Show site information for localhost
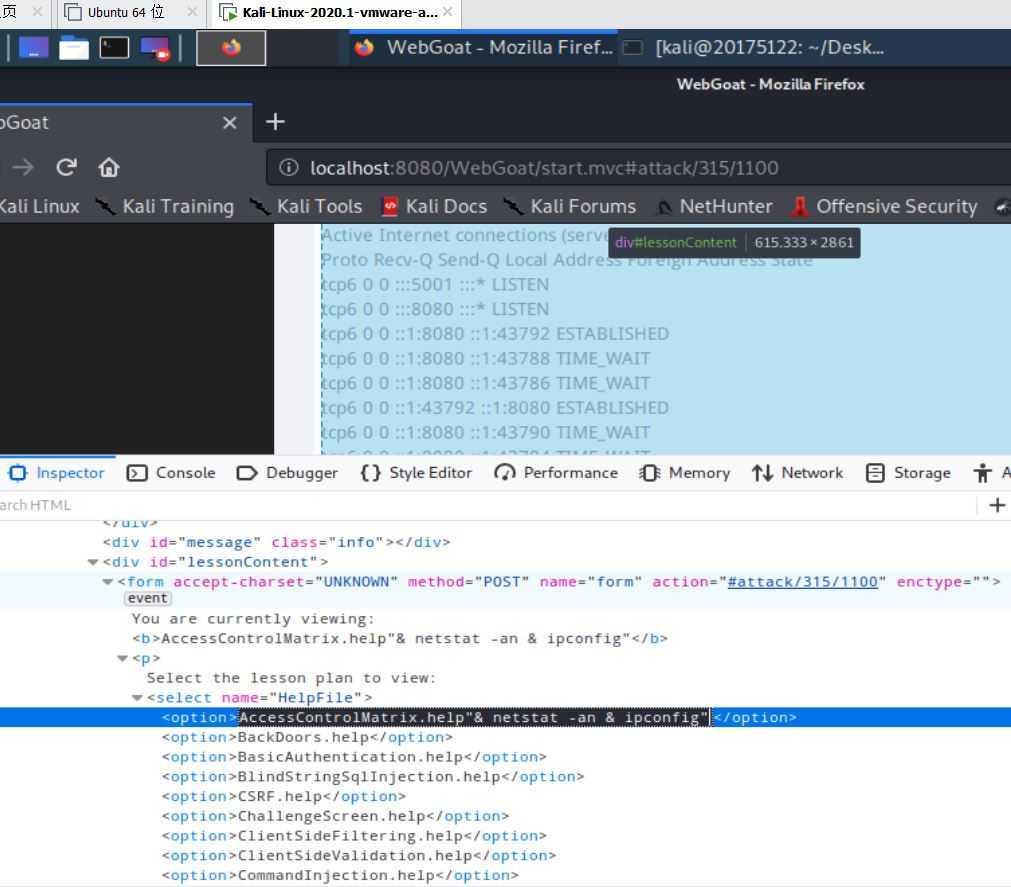Viewport: 1011px width, 887px height. (x=288, y=168)
